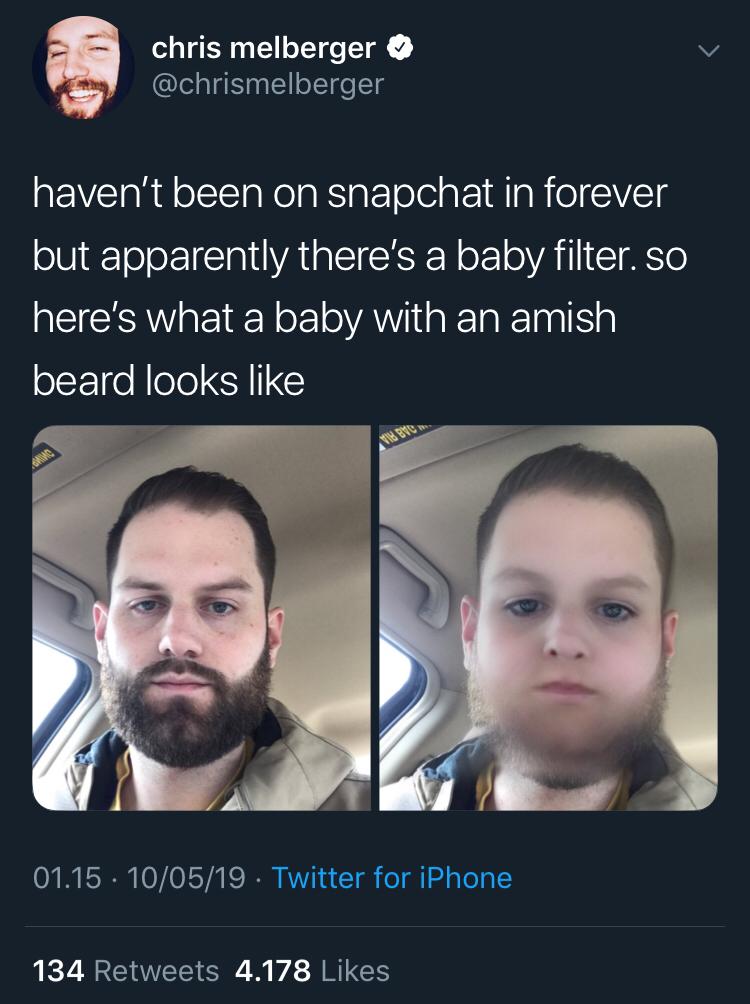The height and width of the screenshot is (1004, 750).
Task: Select the tweet body text about snapchat
Action: pyautogui.click(x=359, y=287)
